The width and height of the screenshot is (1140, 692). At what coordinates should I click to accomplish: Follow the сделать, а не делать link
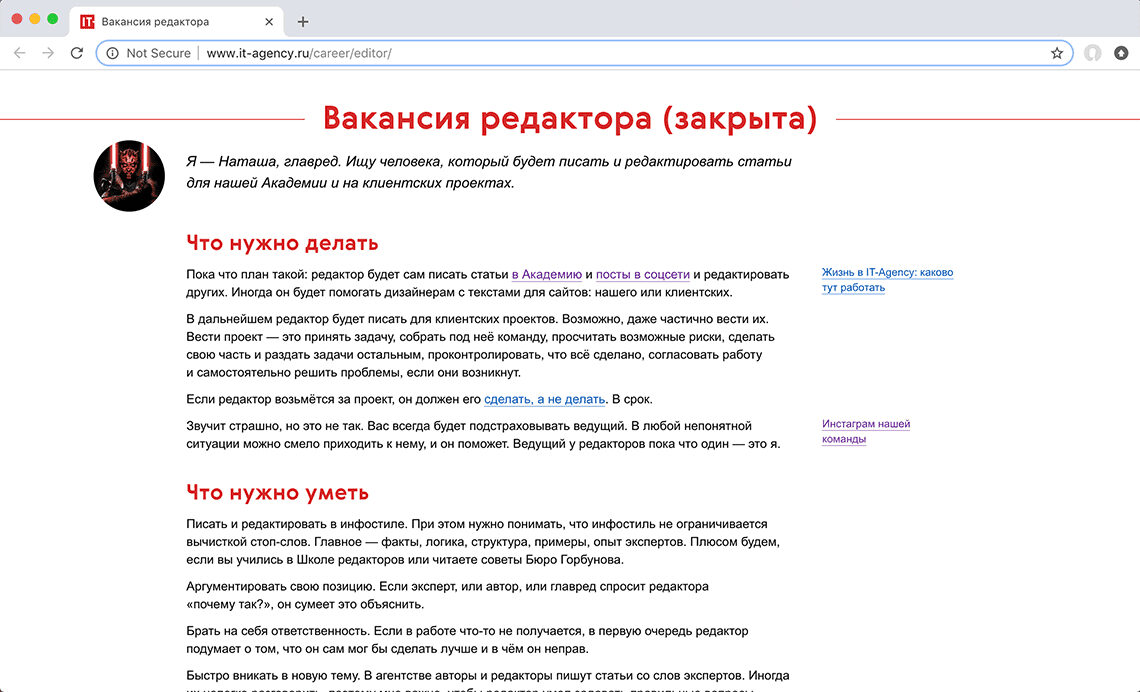tap(545, 399)
